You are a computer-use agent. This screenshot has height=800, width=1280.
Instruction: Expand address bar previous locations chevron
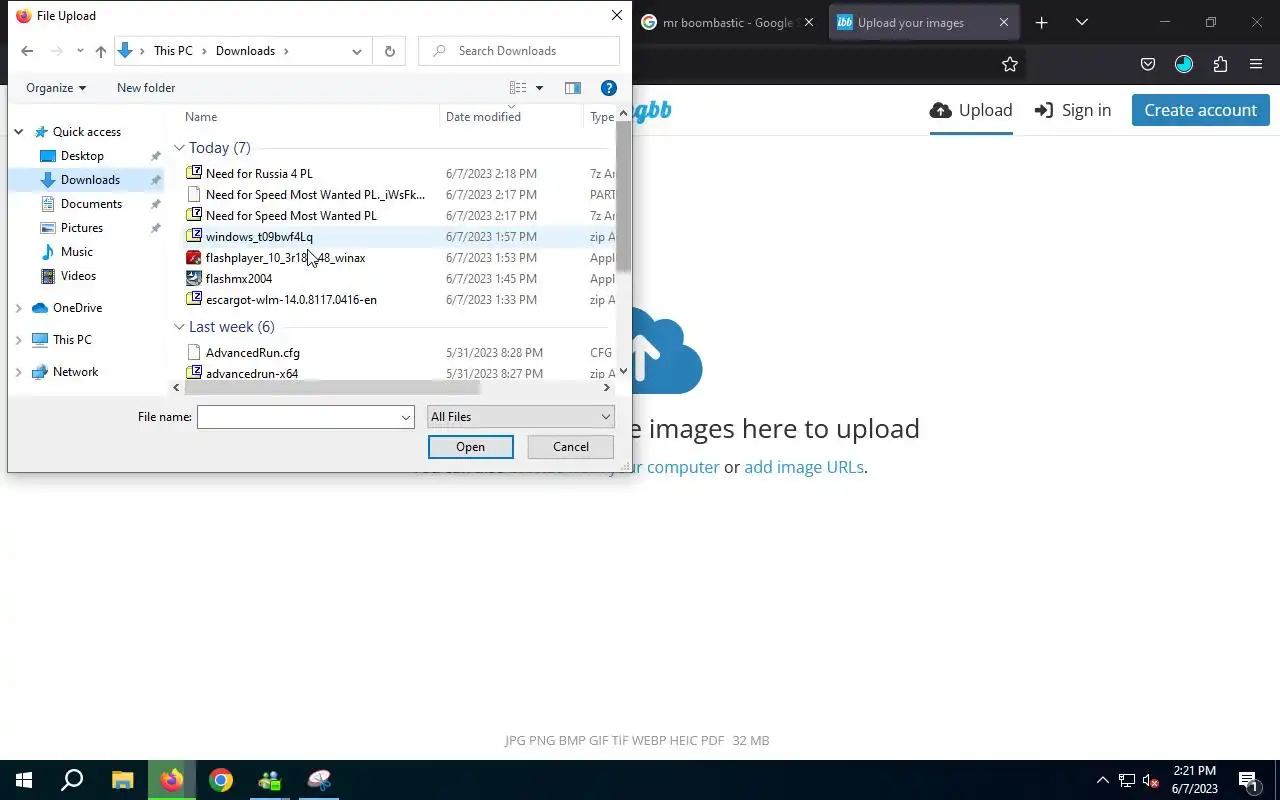coord(356,51)
